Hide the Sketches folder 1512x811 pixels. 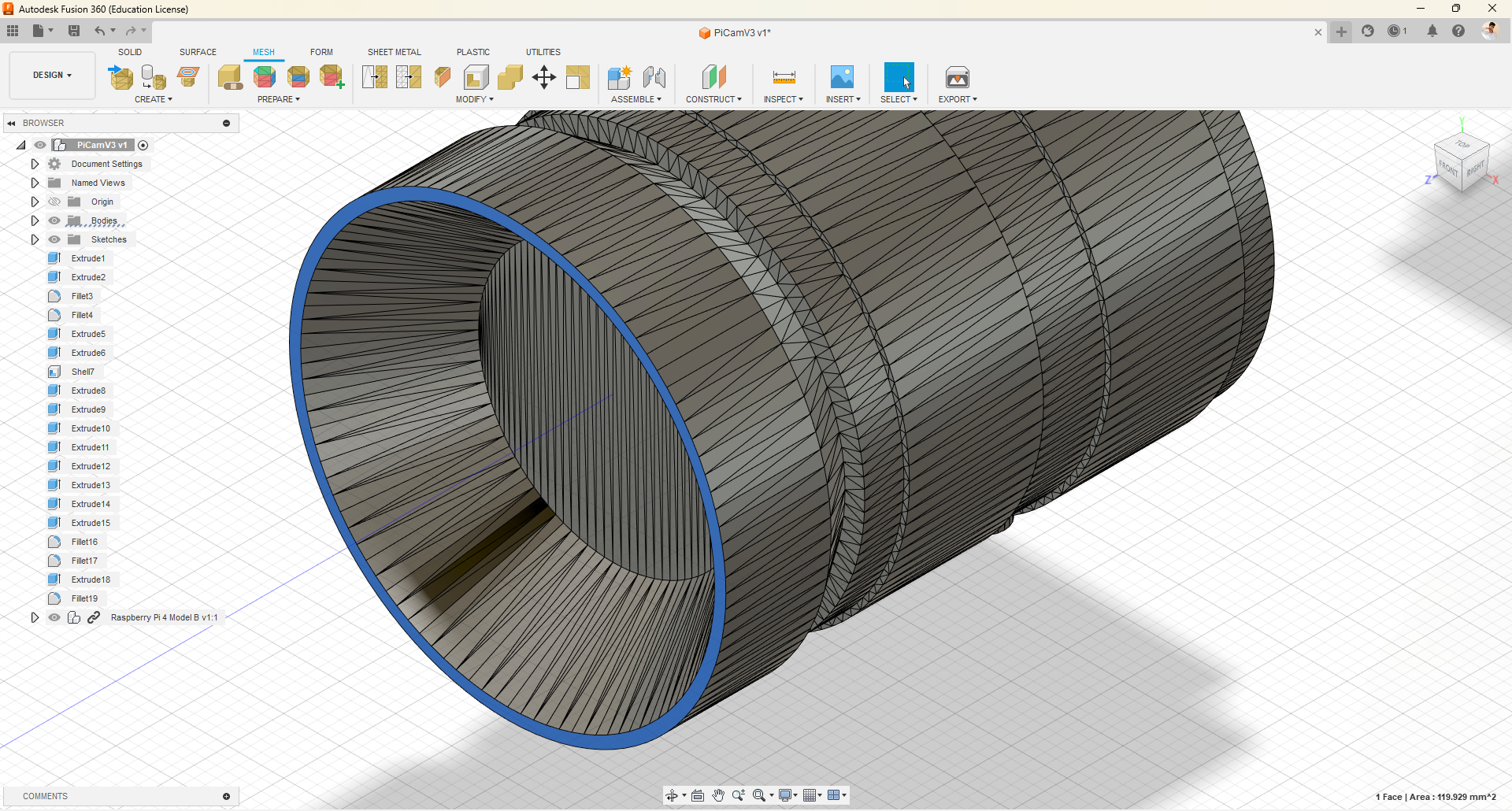pos(54,239)
